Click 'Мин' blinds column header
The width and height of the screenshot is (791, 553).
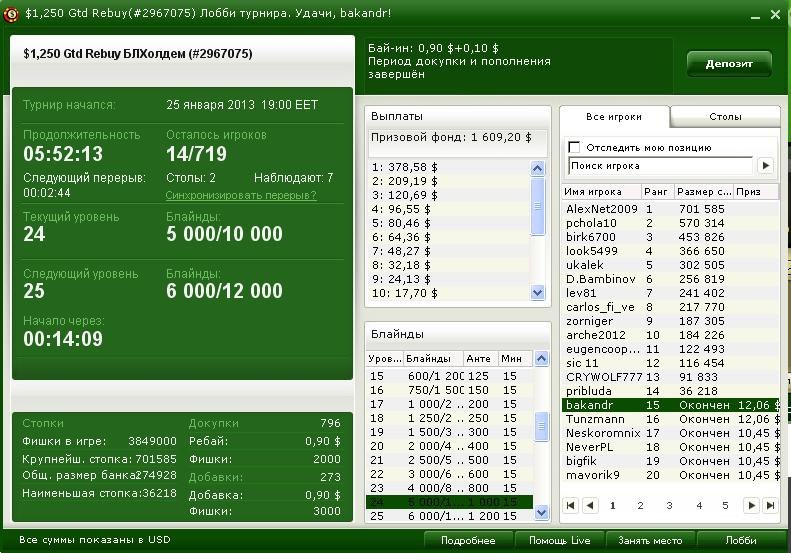coord(515,359)
